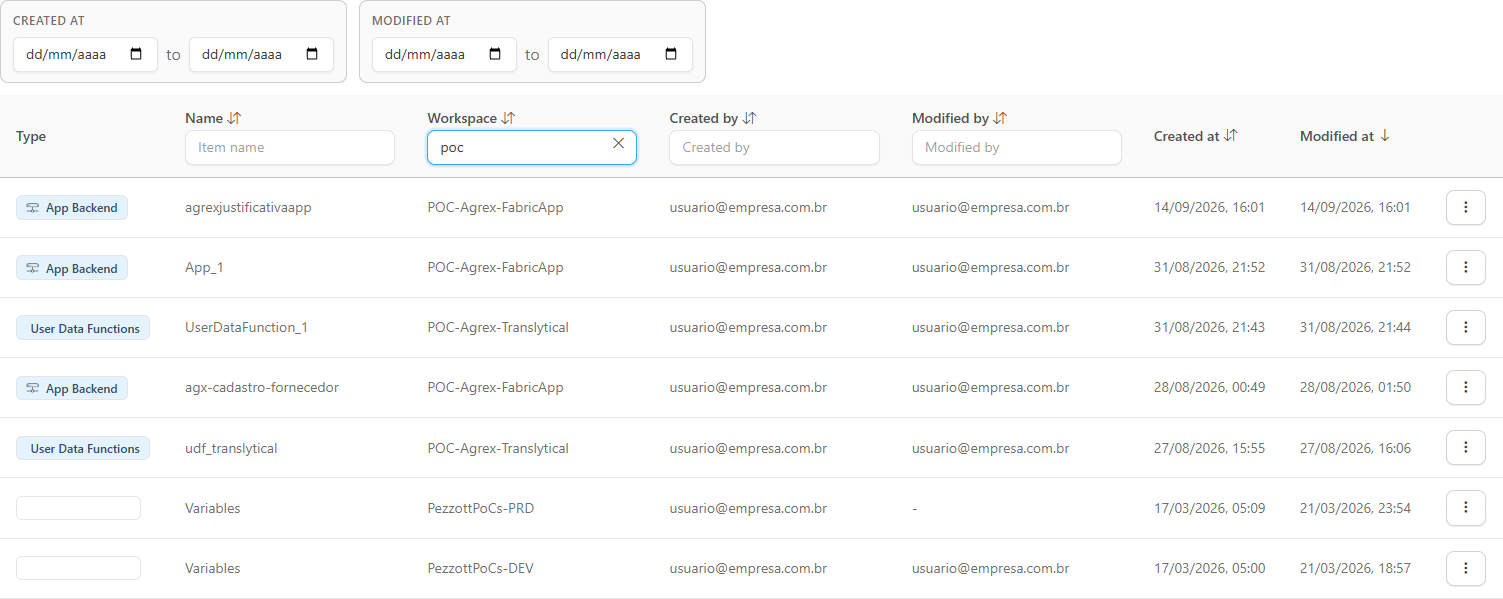Sort the table by Name column
Image resolution: width=1503 pixels, height=599 pixels.
(235, 118)
